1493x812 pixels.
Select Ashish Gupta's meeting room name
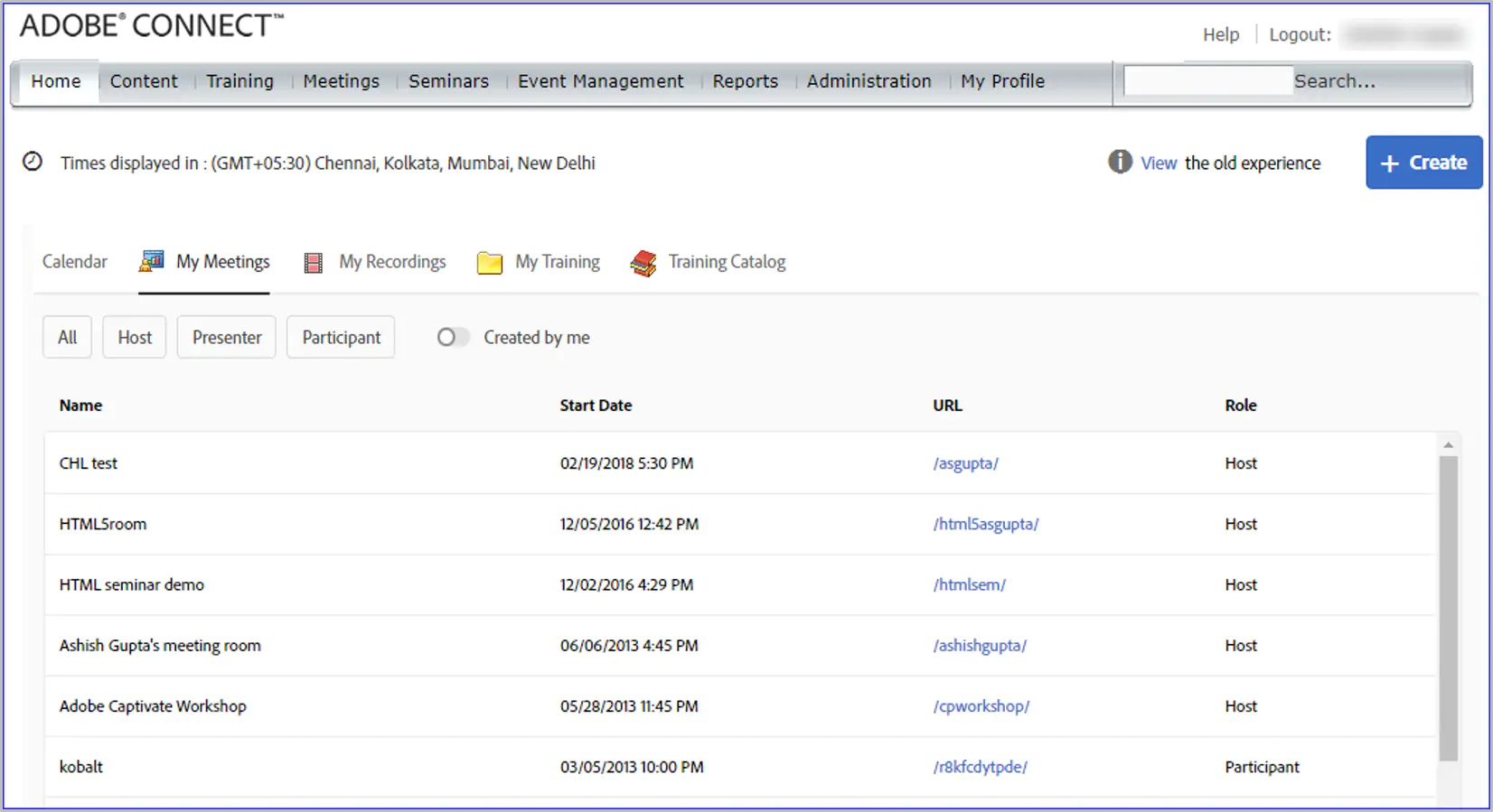click(160, 645)
